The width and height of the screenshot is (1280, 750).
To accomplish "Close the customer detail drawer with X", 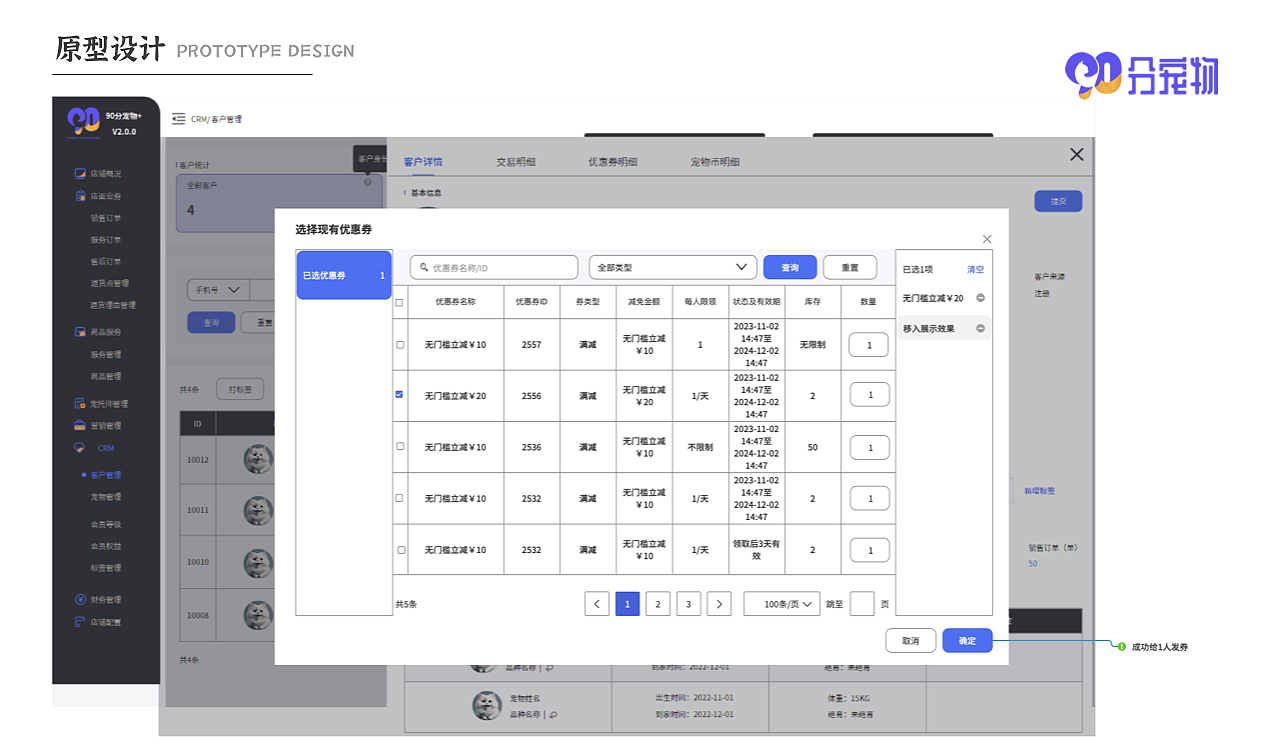I will click(x=1076, y=154).
